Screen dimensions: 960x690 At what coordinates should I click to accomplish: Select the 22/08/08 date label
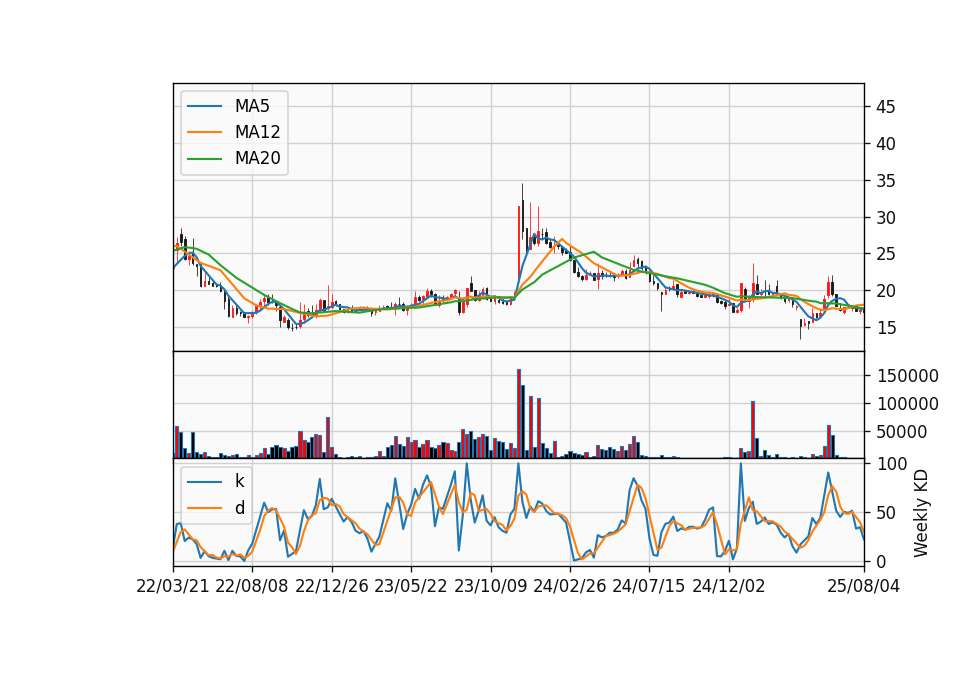point(252,587)
